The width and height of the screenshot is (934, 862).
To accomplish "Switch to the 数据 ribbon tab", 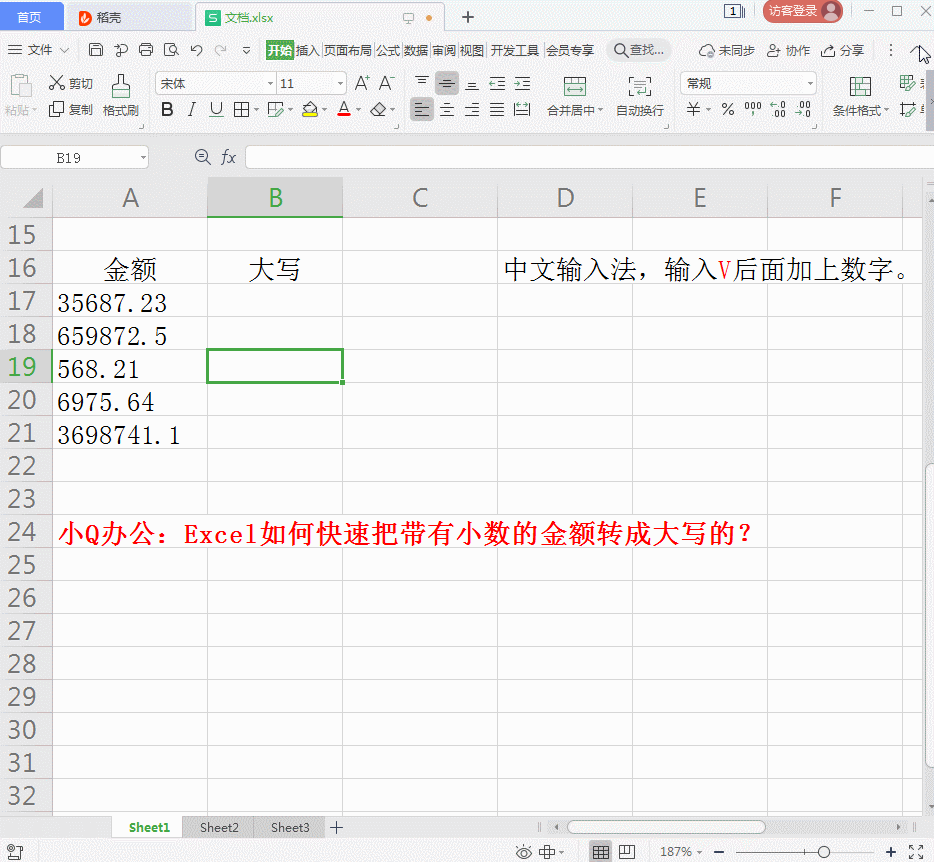I will [416, 51].
